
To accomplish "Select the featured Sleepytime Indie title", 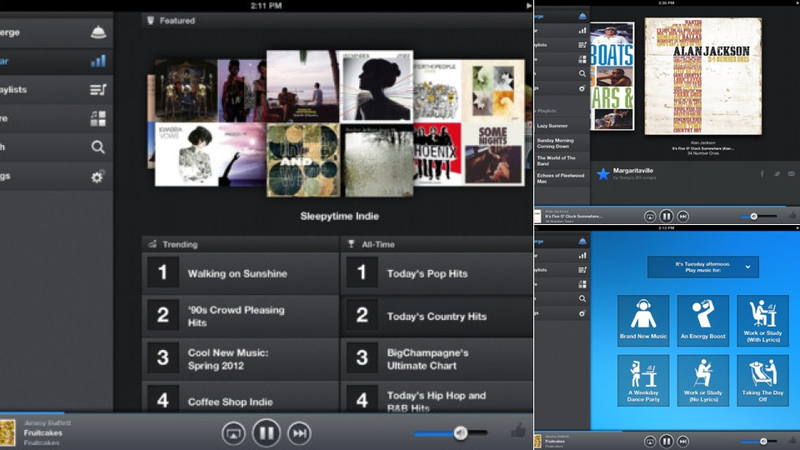I will (x=339, y=216).
